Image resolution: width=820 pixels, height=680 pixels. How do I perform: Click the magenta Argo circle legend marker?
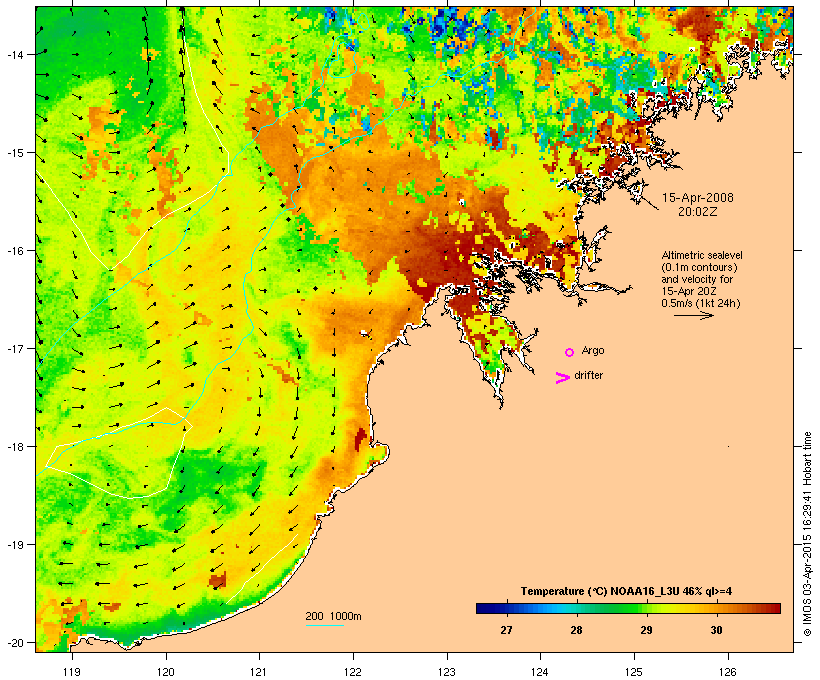(x=570, y=353)
